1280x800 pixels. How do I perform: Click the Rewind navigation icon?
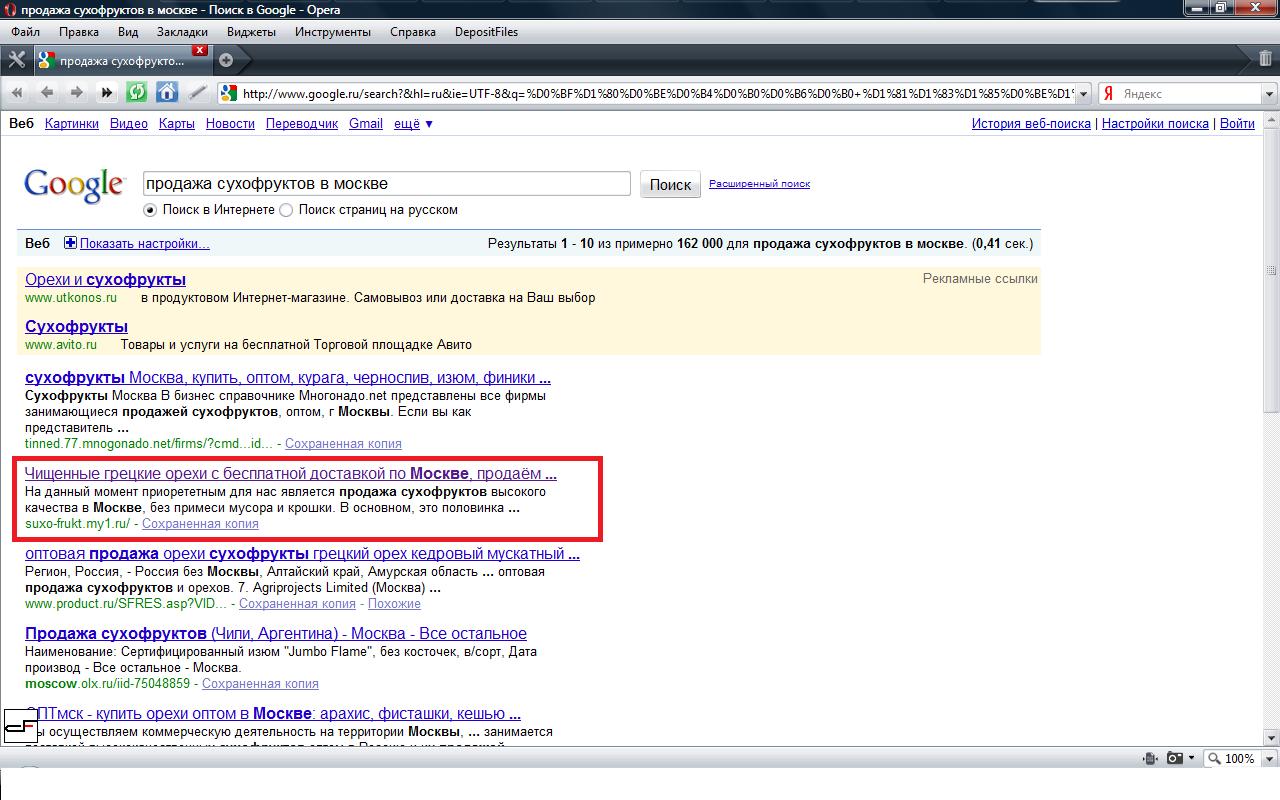coord(17,93)
